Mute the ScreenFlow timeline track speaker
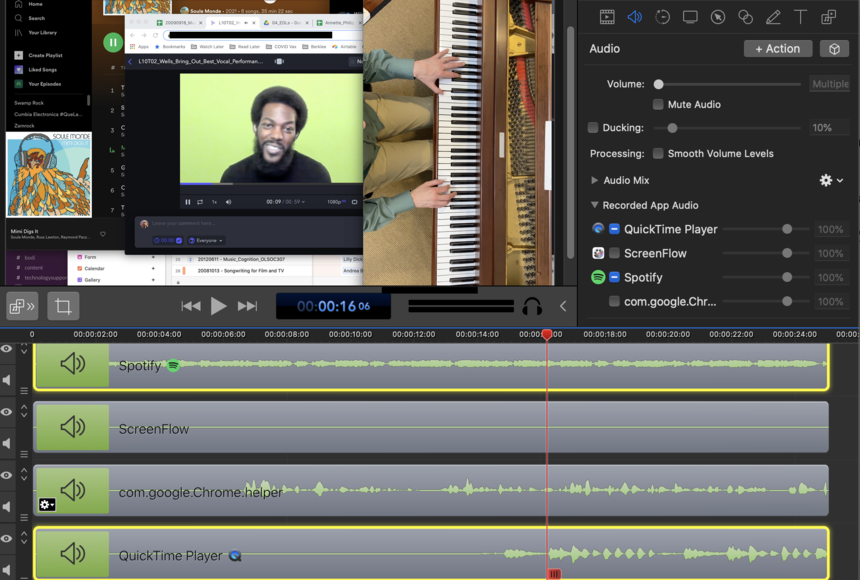This screenshot has height=580, width=860. 7,443
